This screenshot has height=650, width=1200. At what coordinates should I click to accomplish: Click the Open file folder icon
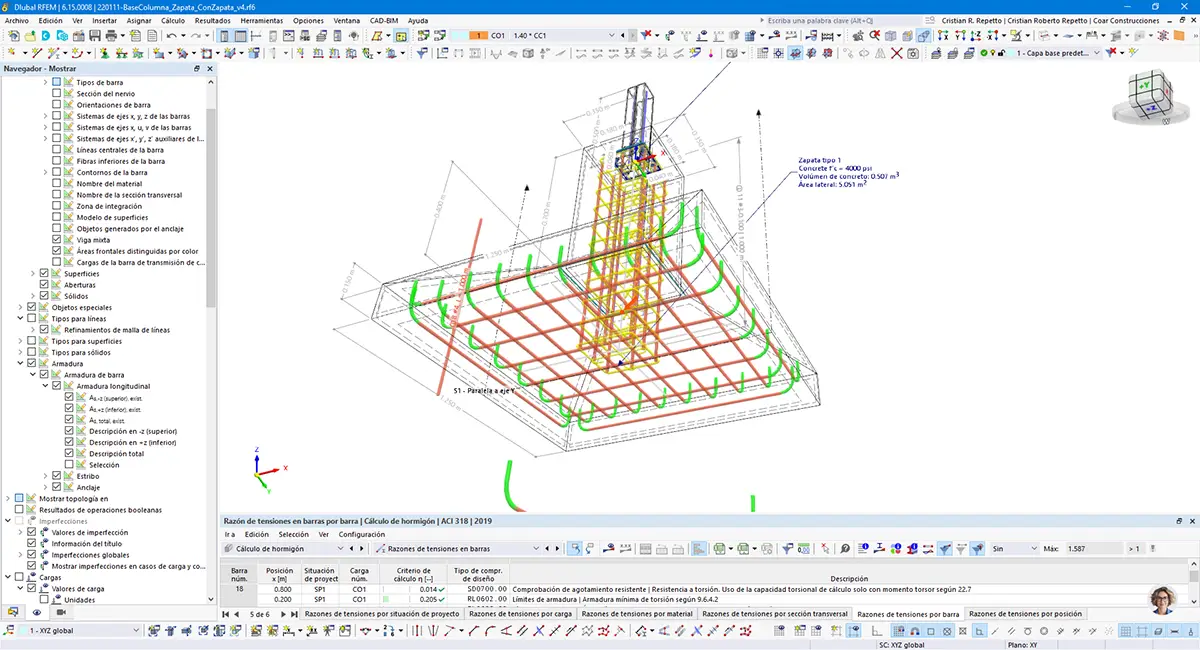(x=30, y=36)
